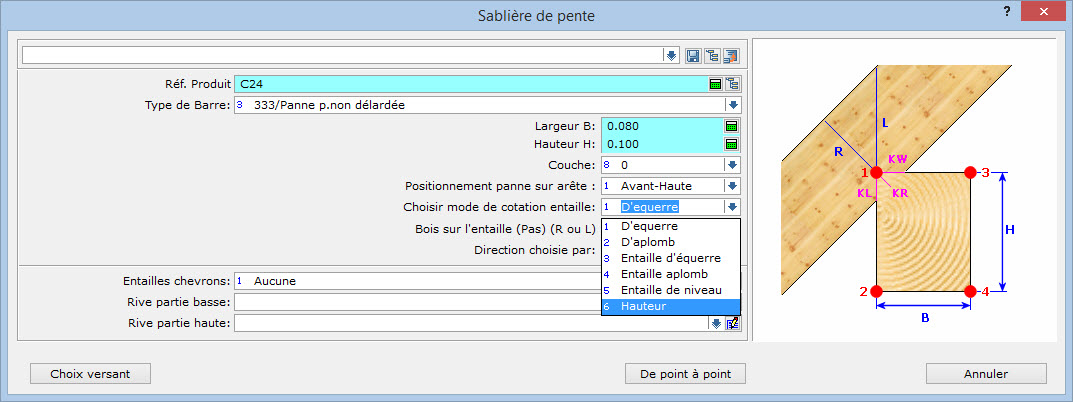The image size is (1073, 402).
Task: Choose 'Entaille de niveau' list option
Action: 670,290
